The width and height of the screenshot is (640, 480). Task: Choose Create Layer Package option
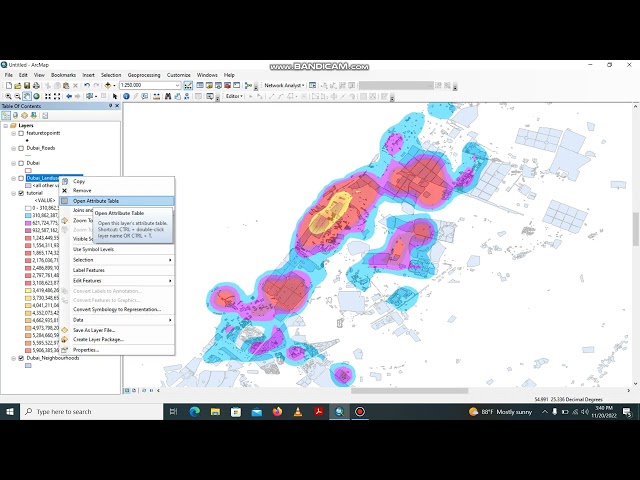[117, 339]
